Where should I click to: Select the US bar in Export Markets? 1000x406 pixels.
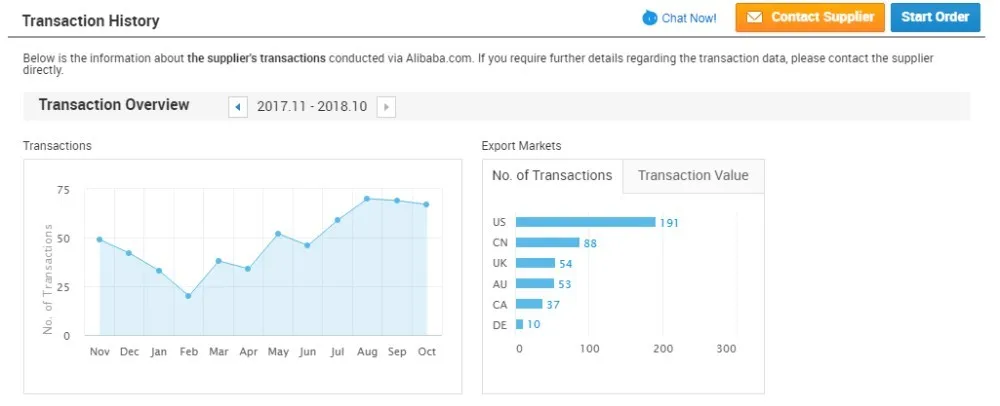585,222
